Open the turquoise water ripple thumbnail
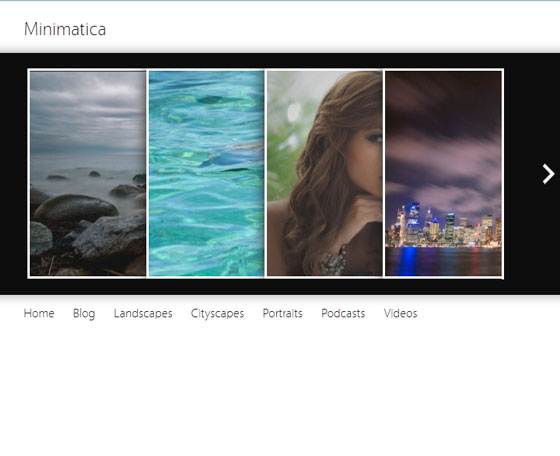Screen dimensions: 560x456 [x=206, y=173]
